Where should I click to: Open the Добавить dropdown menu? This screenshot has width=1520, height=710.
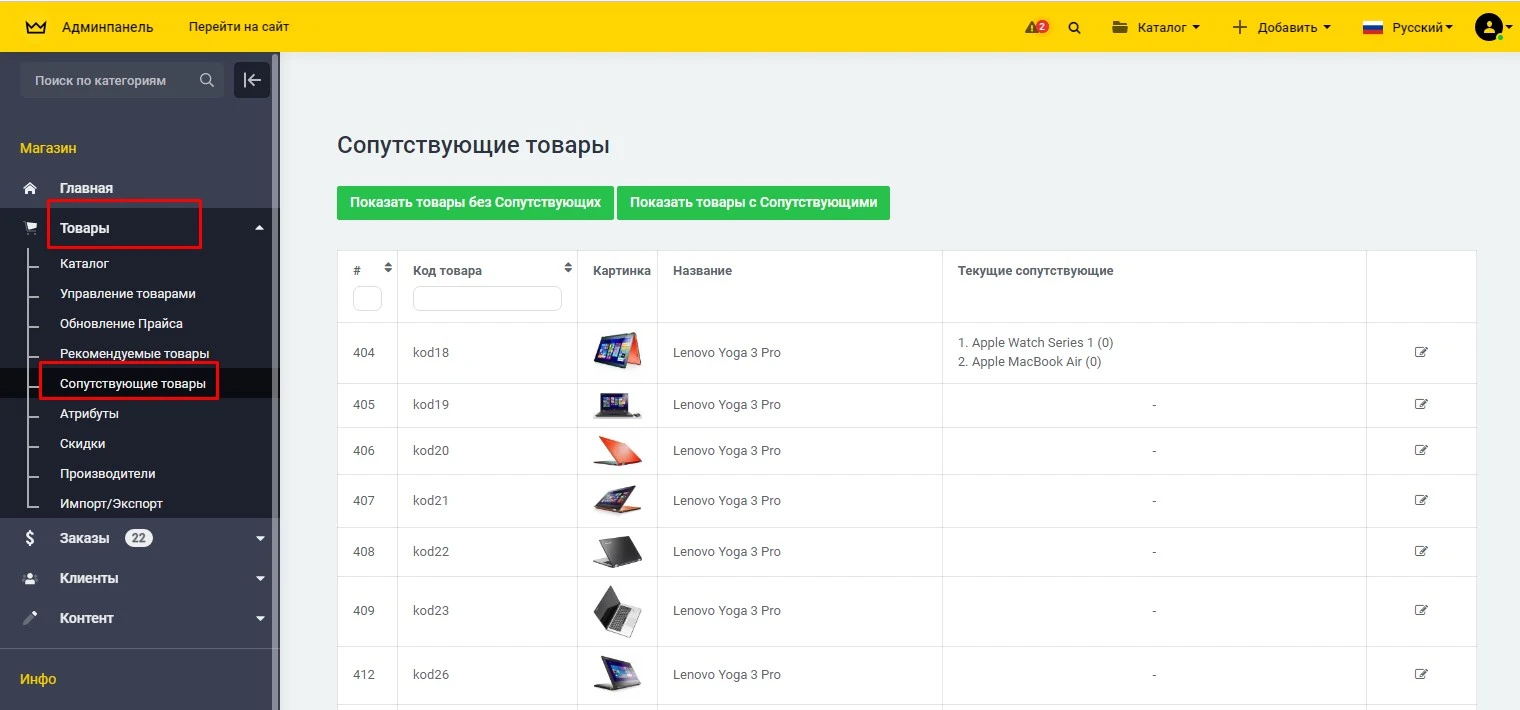1281,27
